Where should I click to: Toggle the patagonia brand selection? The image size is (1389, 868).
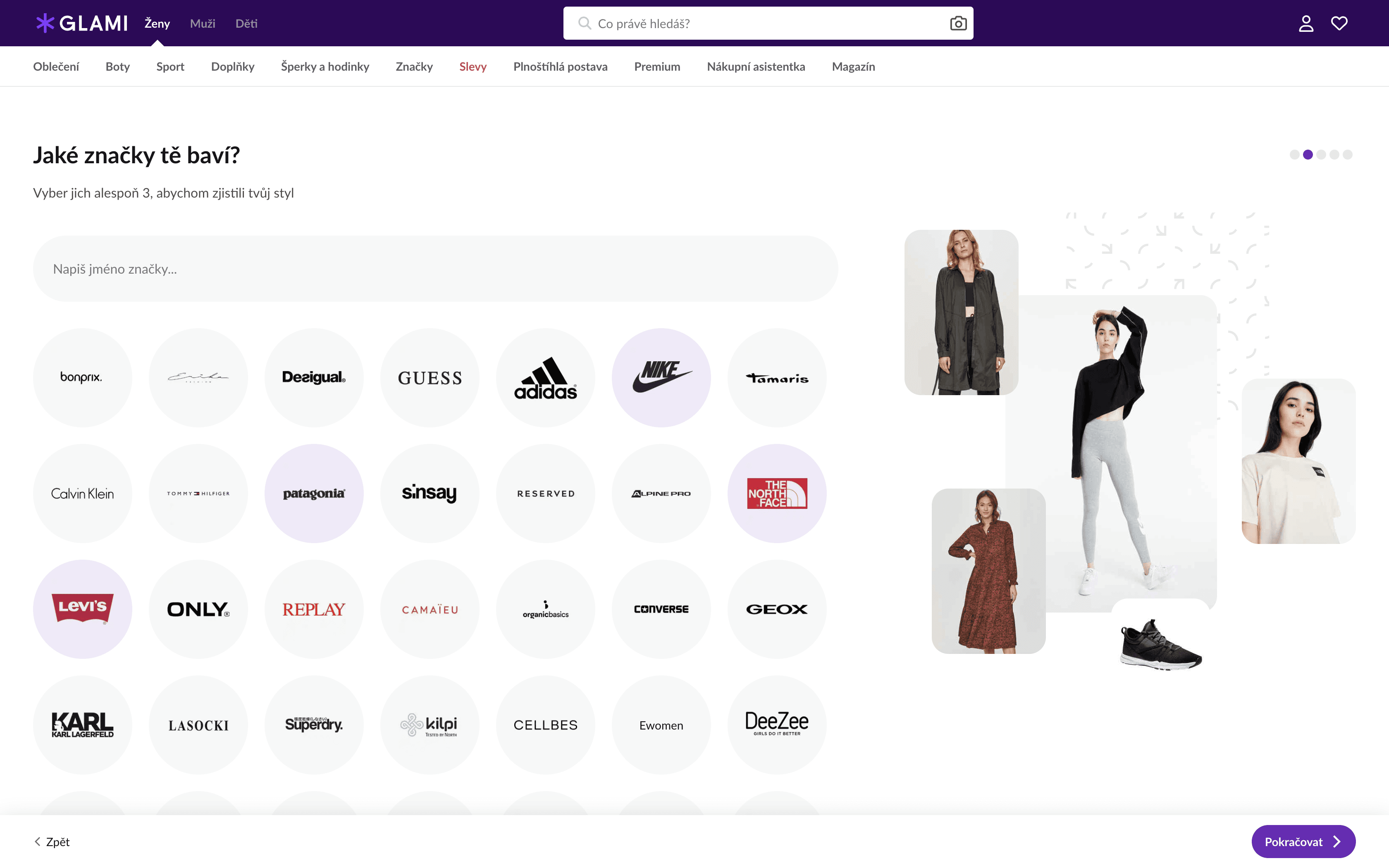314,494
